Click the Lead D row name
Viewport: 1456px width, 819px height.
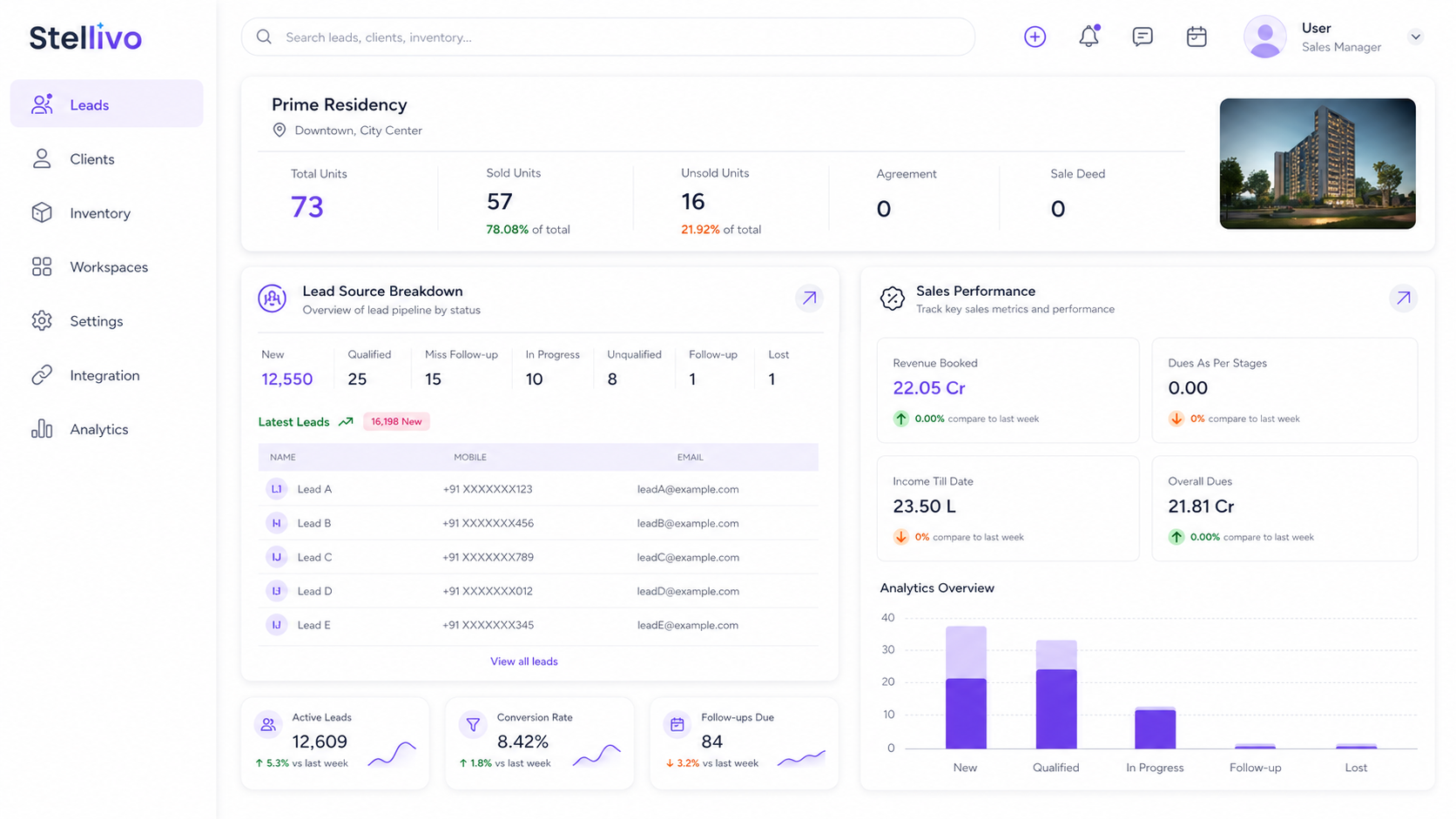314,591
